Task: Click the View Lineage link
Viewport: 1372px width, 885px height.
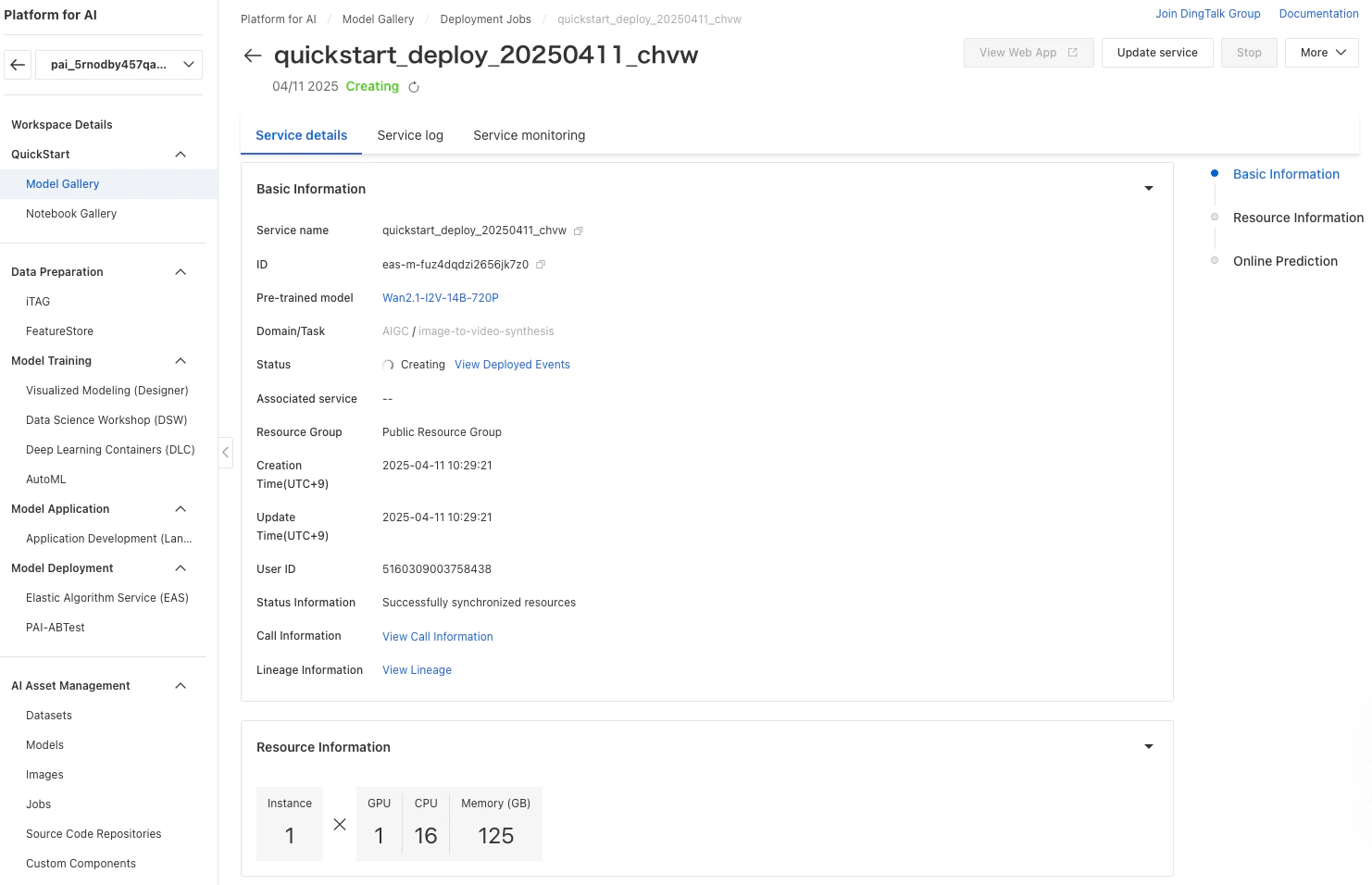Action: (418, 670)
